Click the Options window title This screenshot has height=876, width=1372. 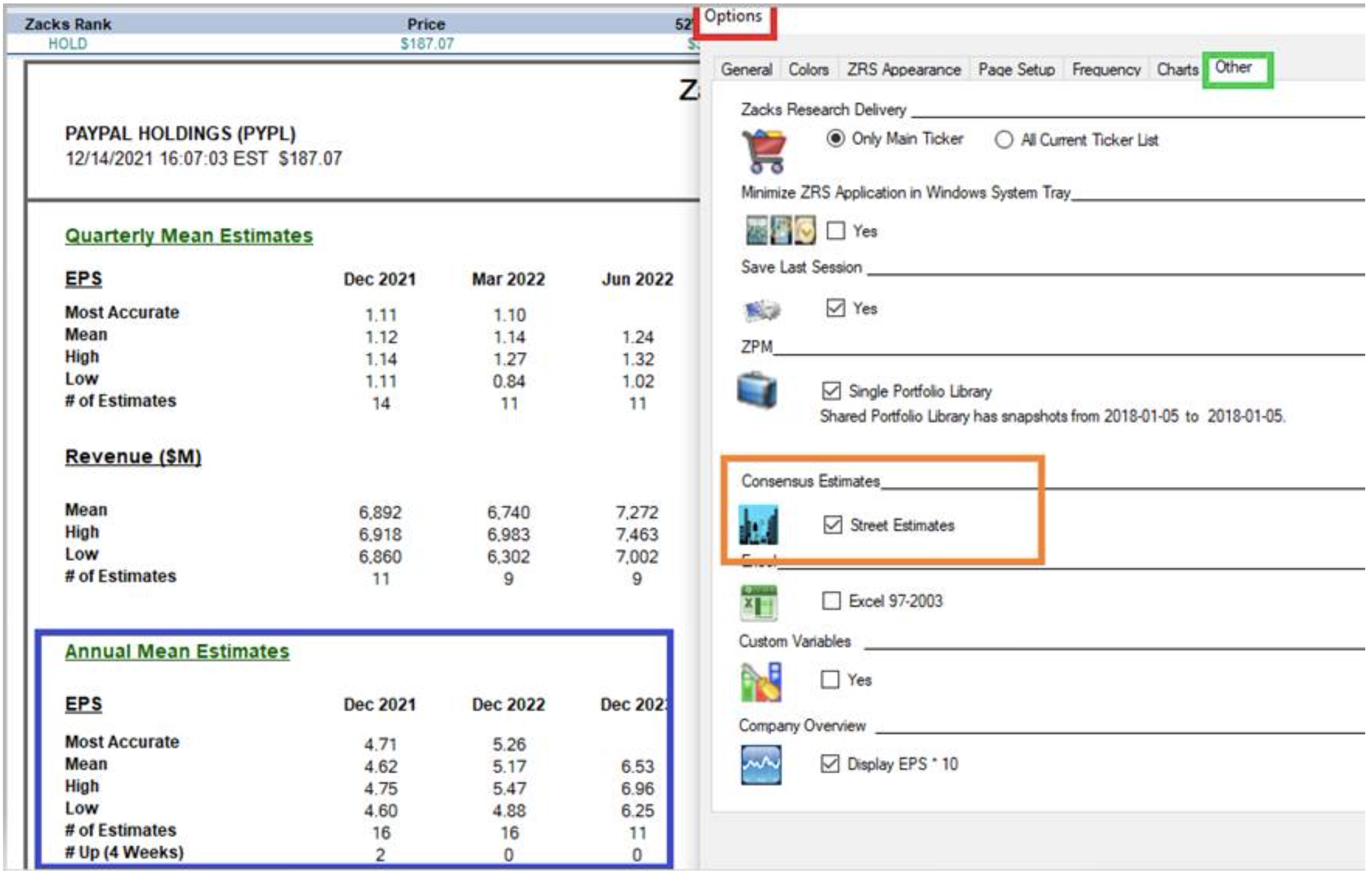click(733, 16)
